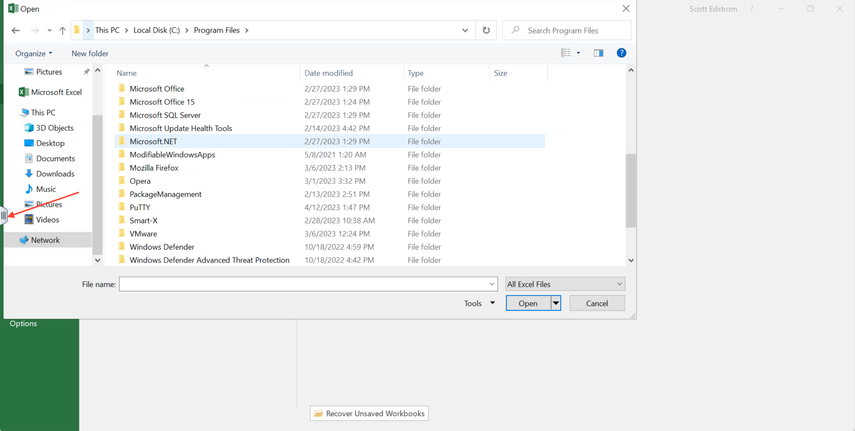Click the Back navigation arrow
This screenshot has height=431, width=855.
[16, 30]
